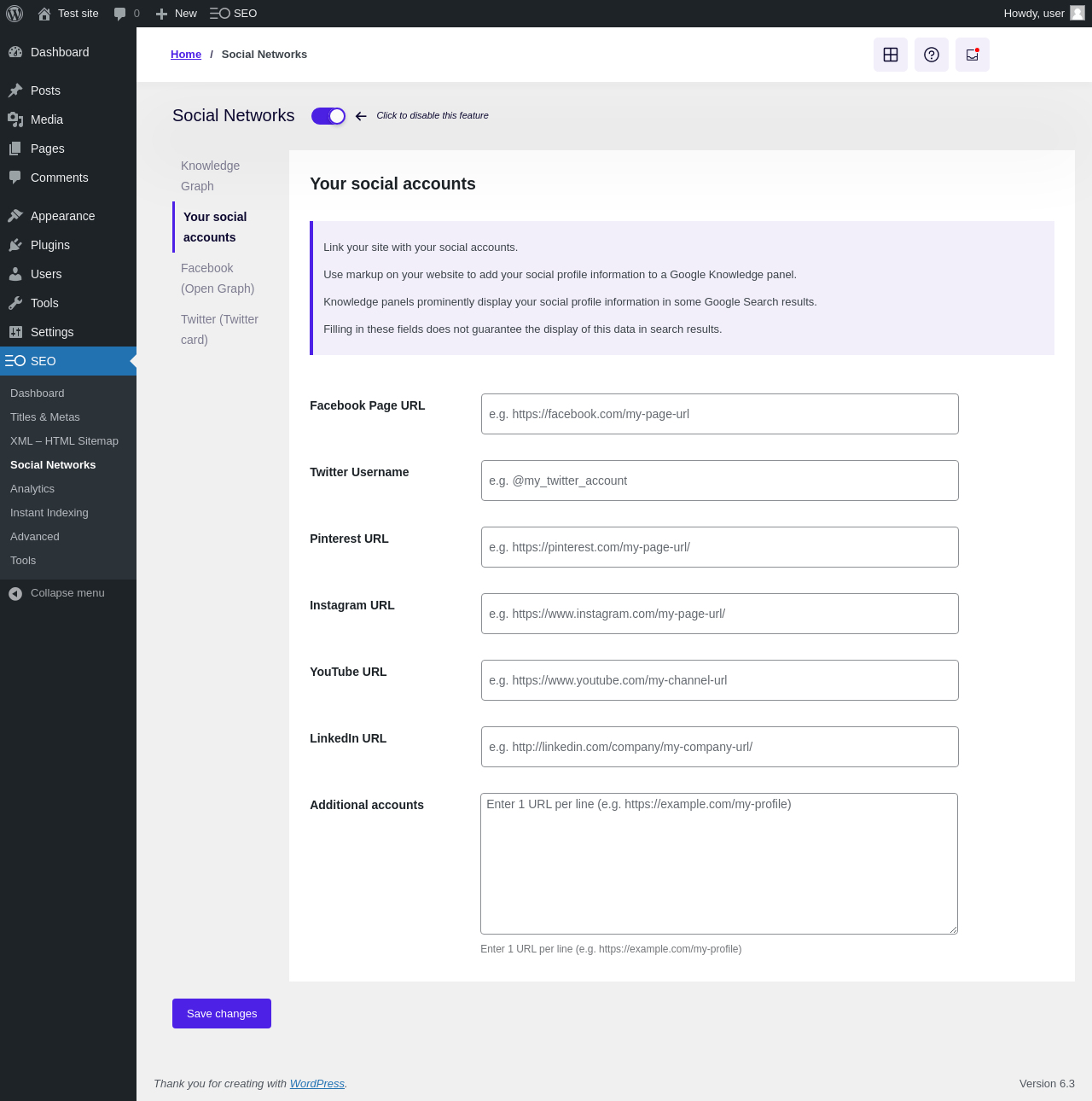The image size is (1092, 1101).
Task: Click the Save changes button
Action: click(222, 1014)
